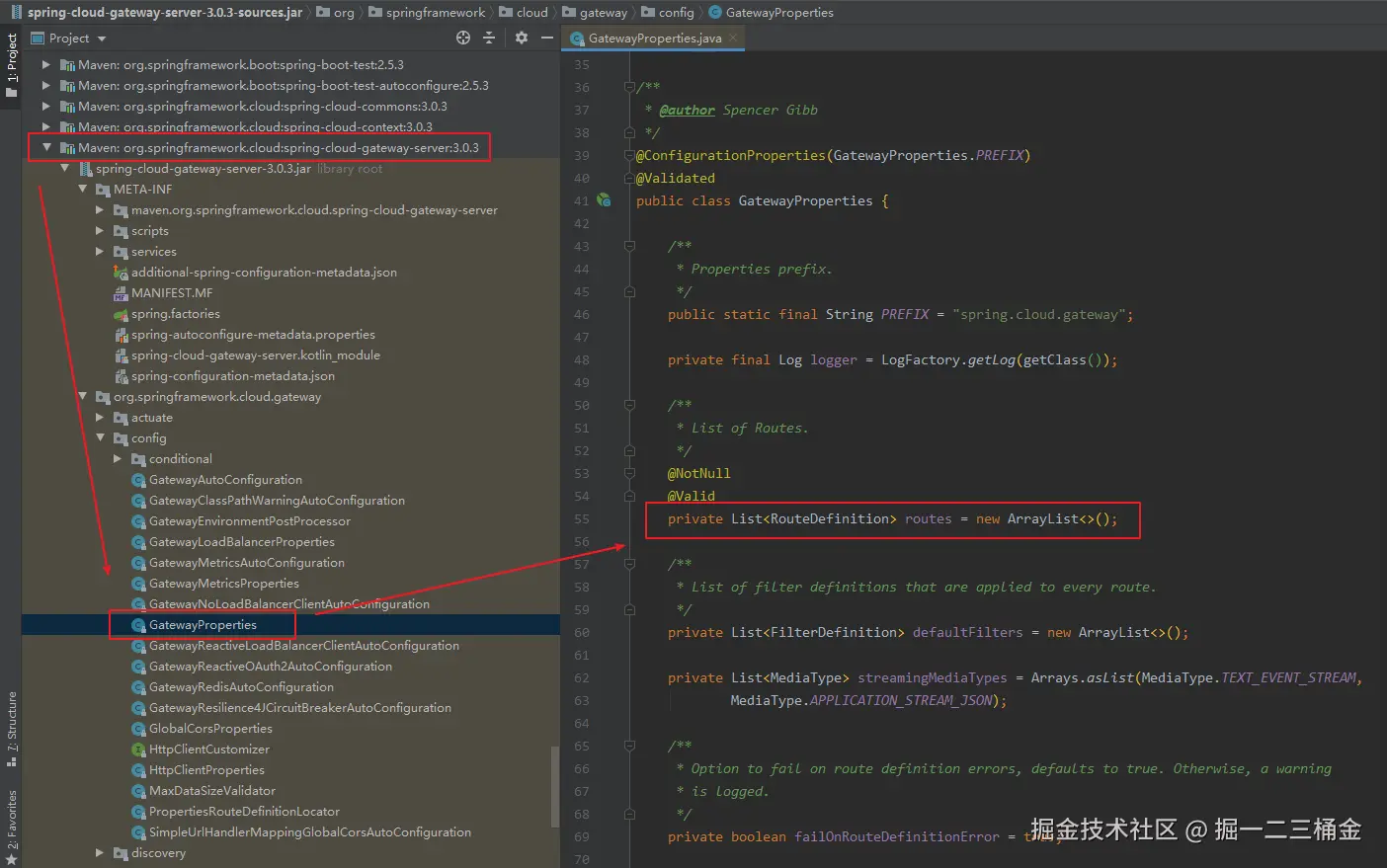Click the additional-spring-configuration-metadata.json file icon
Image resolution: width=1387 pixels, height=868 pixels.
click(121, 273)
